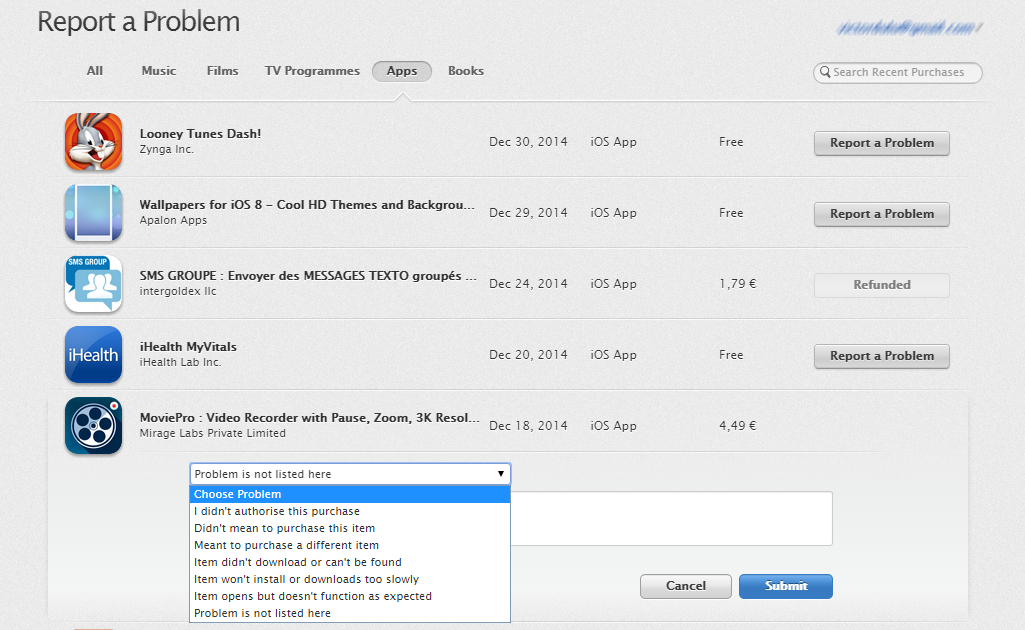Viewport: 1025px width, 630px height.
Task: Click the 'Dec 30, 2014' date
Action: click(x=528, y=142)
